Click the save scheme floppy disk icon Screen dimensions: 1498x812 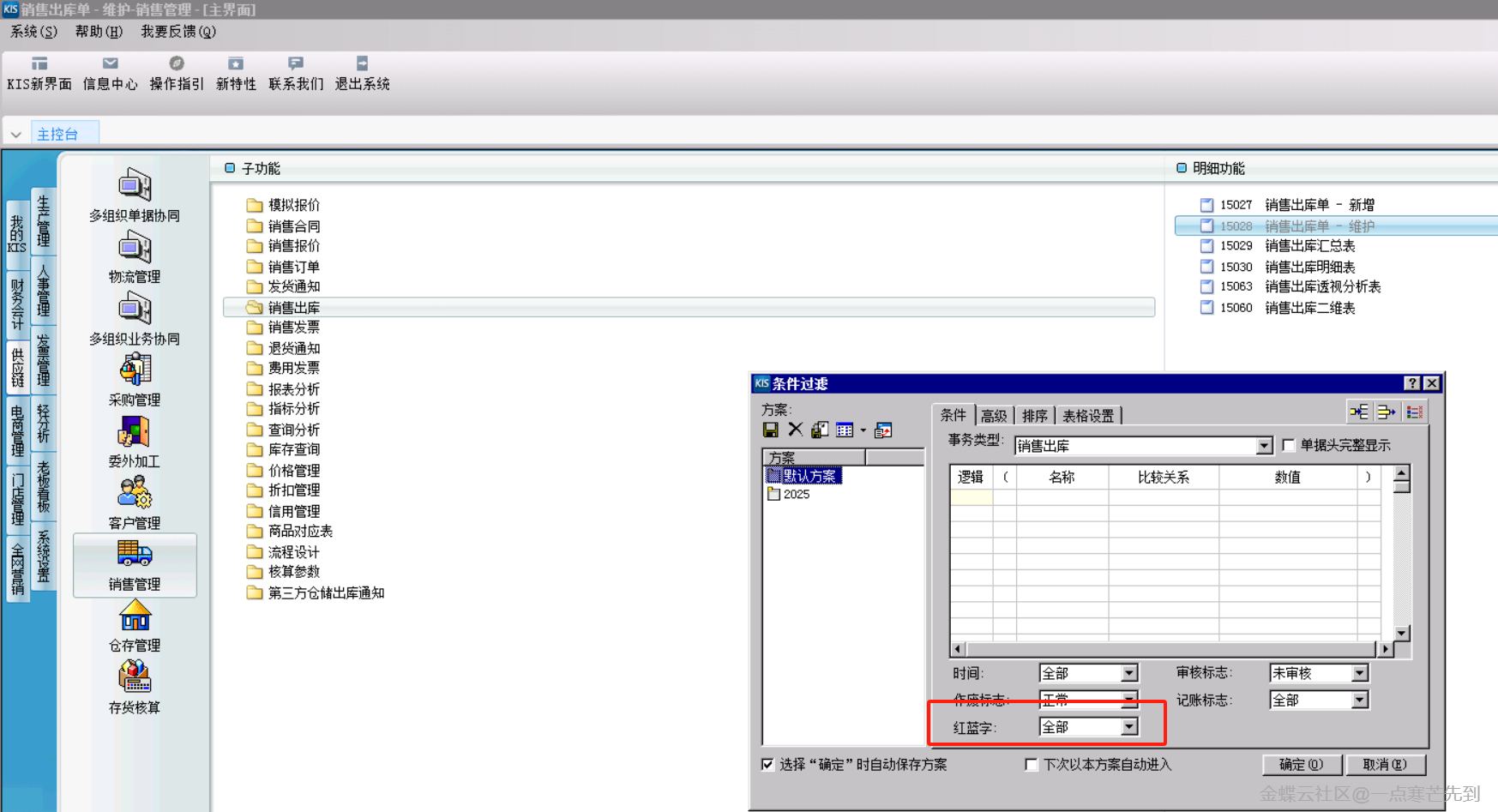(x=770, y=430)
